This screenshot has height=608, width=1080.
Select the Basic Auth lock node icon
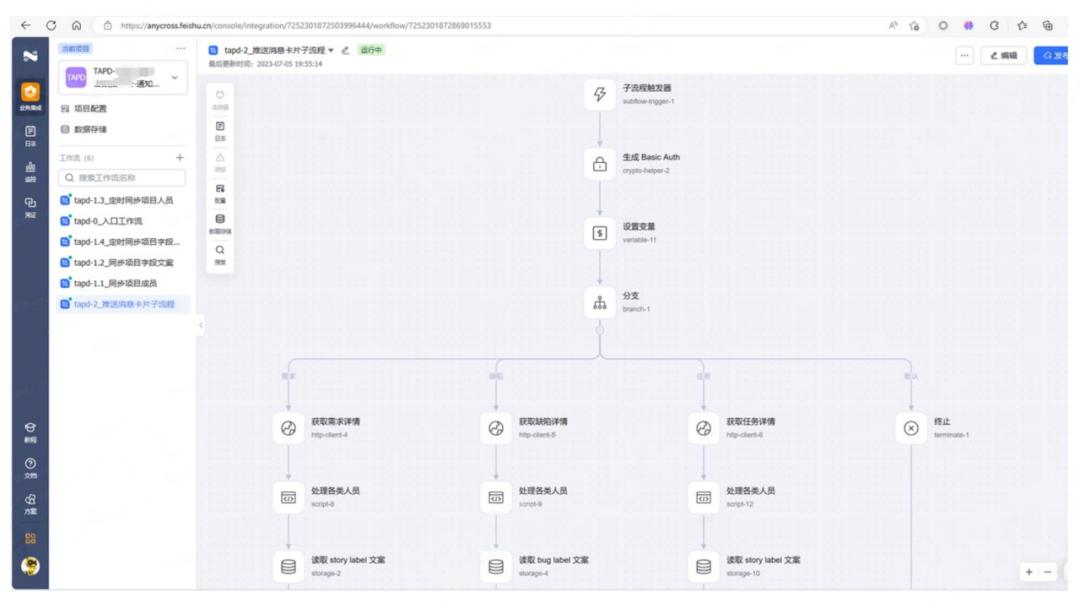(600, 164)
